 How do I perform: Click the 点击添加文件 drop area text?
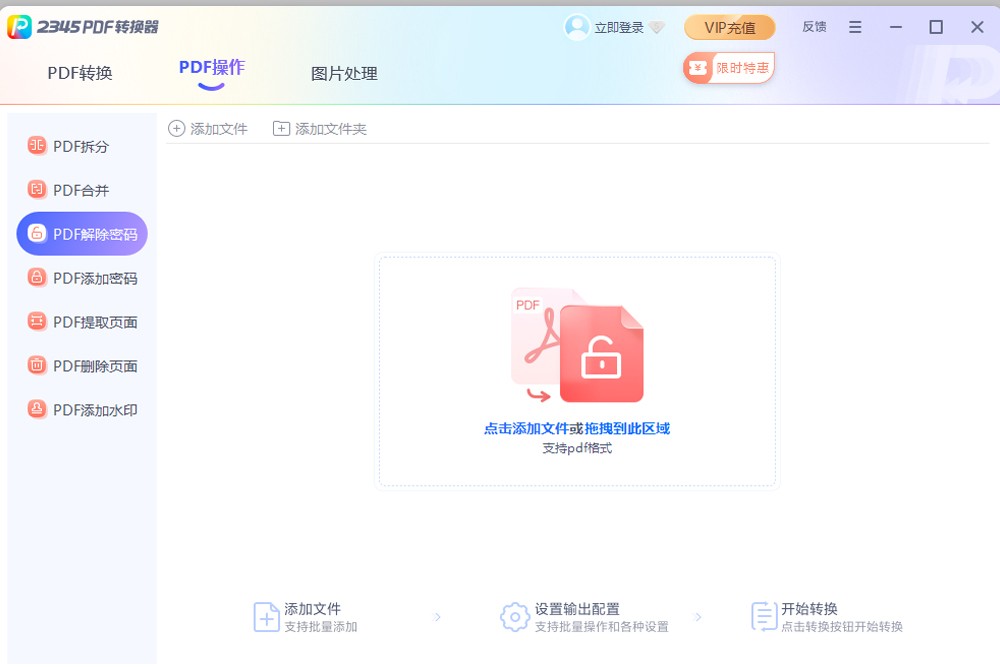[526, 428]
